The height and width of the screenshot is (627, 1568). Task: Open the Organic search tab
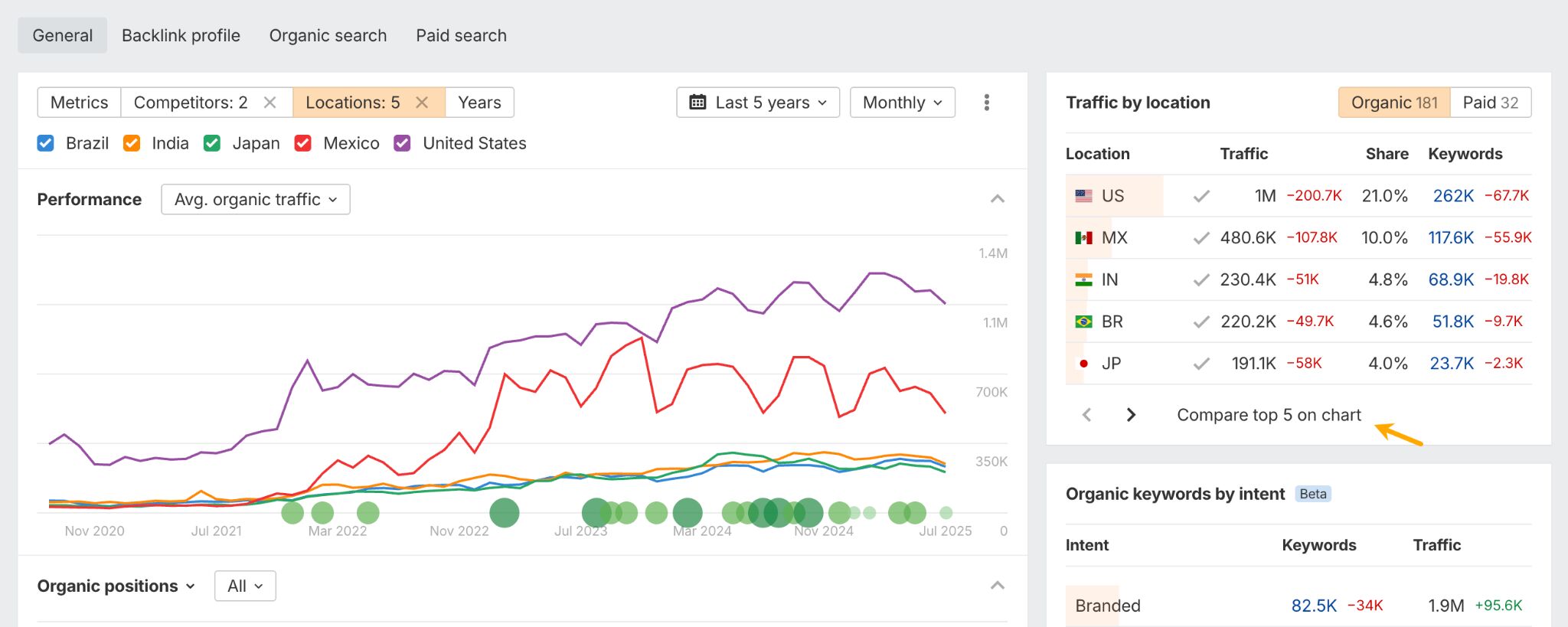click(x=328, y=35)
